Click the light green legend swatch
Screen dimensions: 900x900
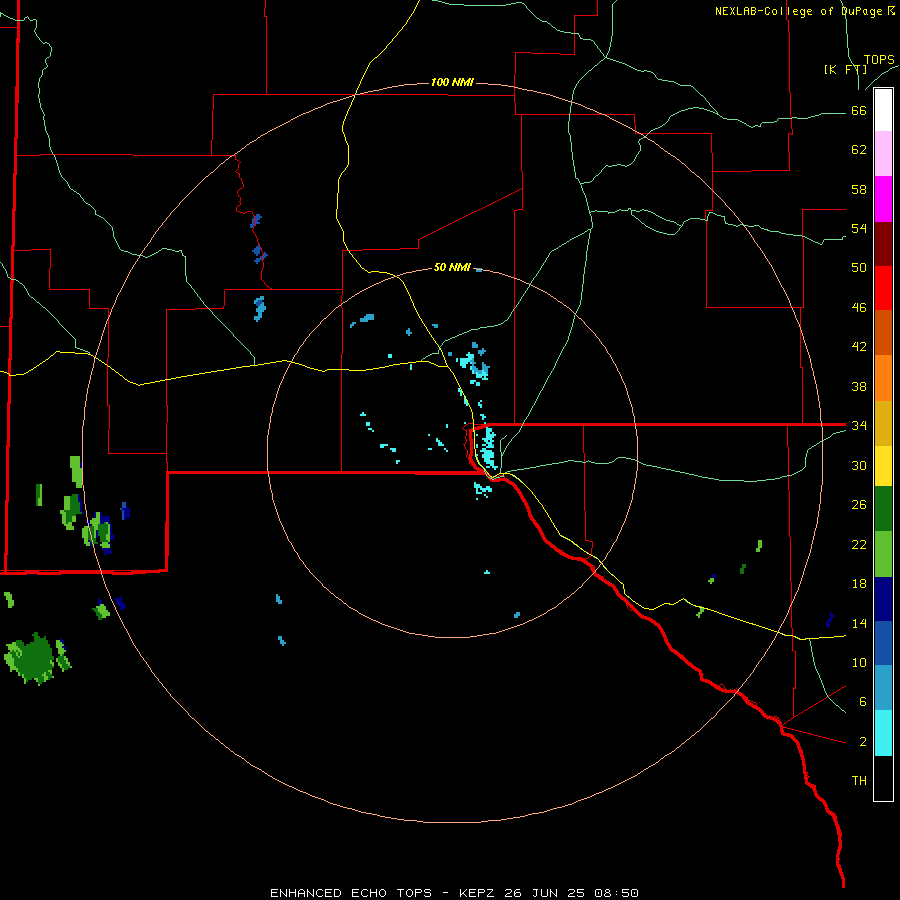point(883,554)
